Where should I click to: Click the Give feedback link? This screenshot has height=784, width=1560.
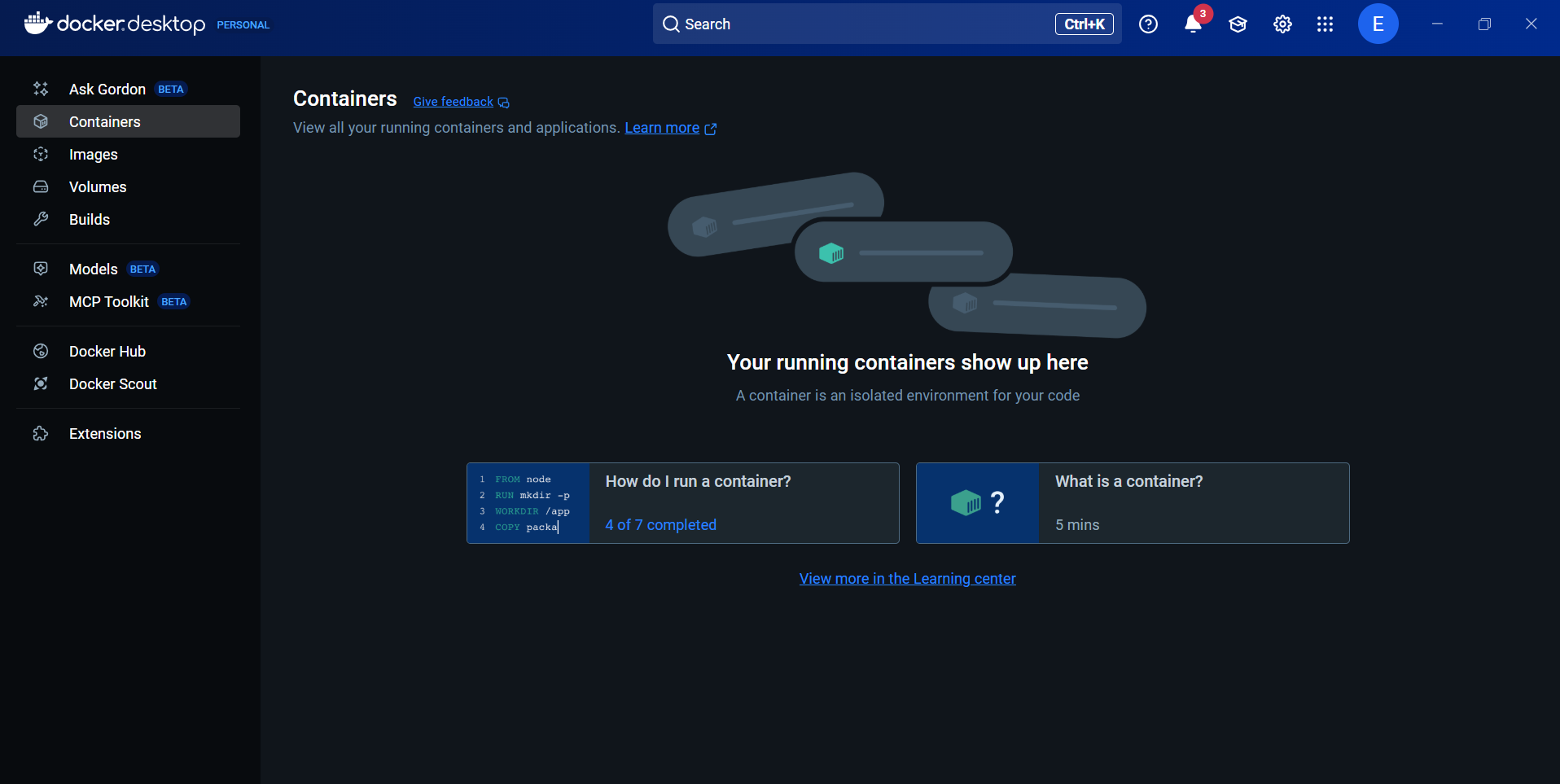pyautogui.click(x=453, y=101)
